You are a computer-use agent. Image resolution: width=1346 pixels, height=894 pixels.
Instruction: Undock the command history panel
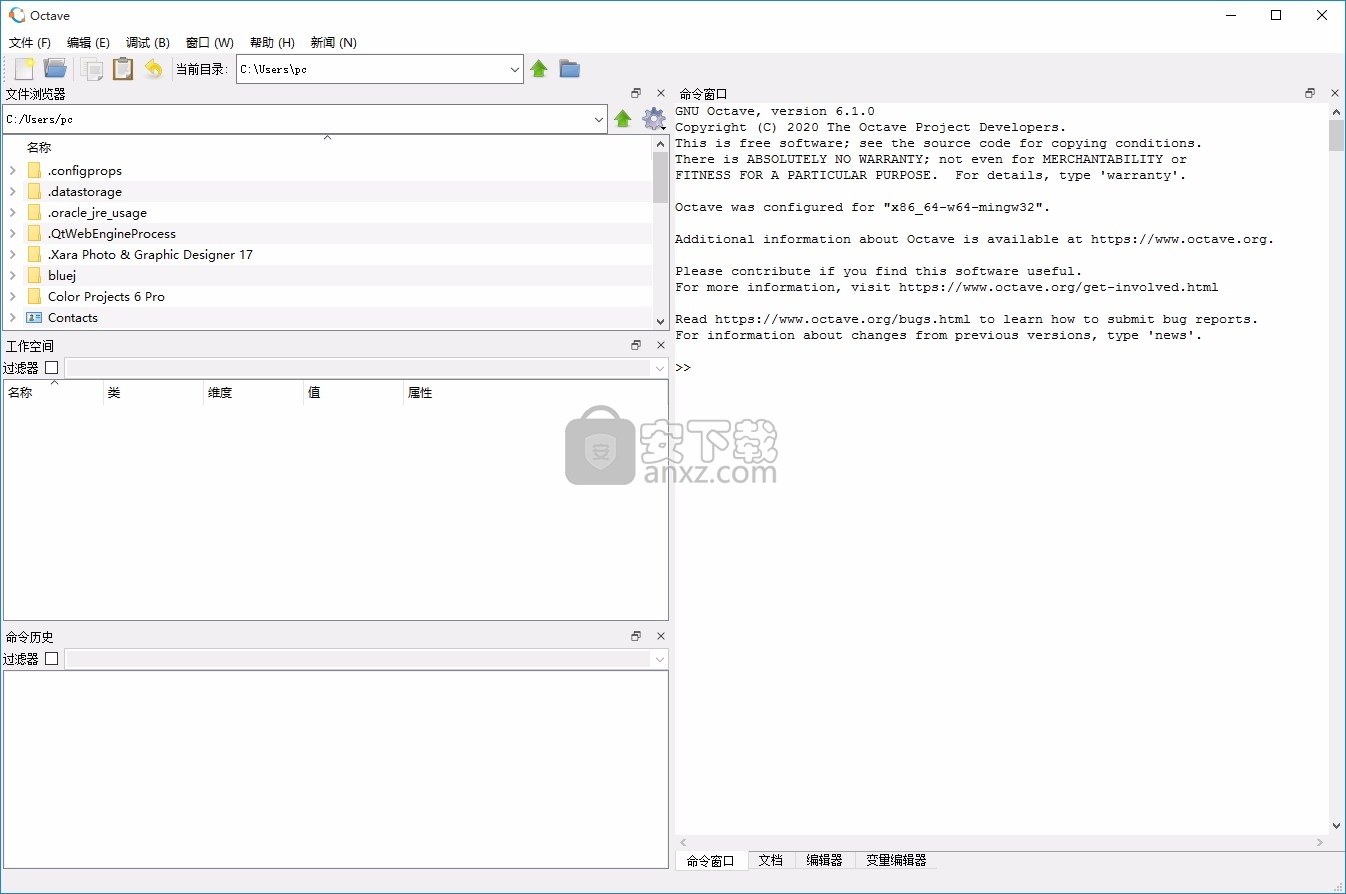[636, 636]
